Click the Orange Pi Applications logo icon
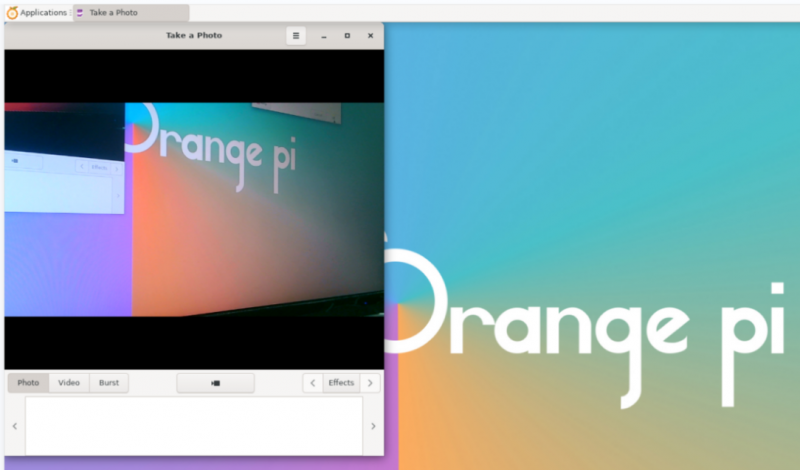This screenshot has height=470, width=800. 12,12
